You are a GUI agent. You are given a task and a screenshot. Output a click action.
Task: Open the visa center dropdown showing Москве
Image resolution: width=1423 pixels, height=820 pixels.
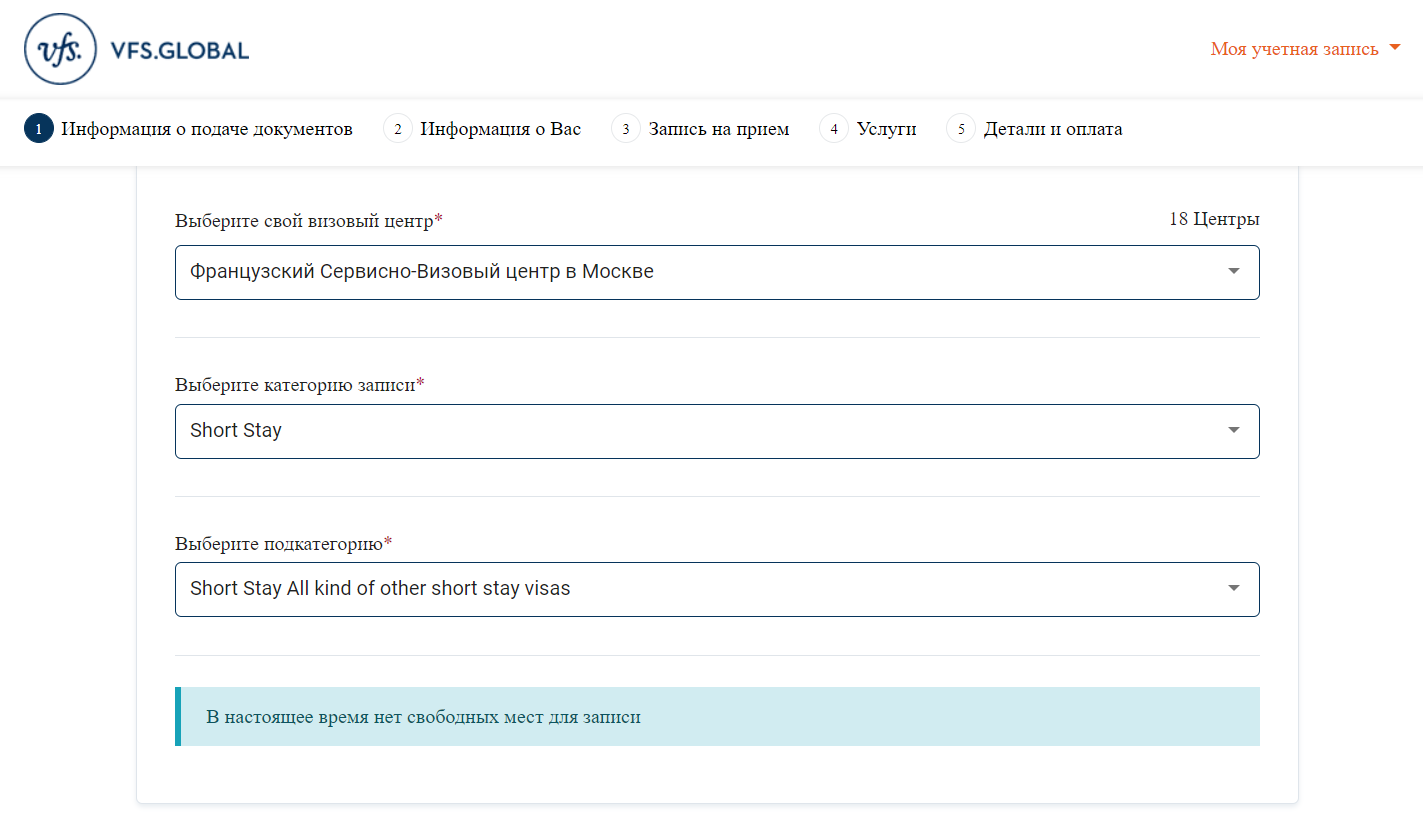[717, 272]
